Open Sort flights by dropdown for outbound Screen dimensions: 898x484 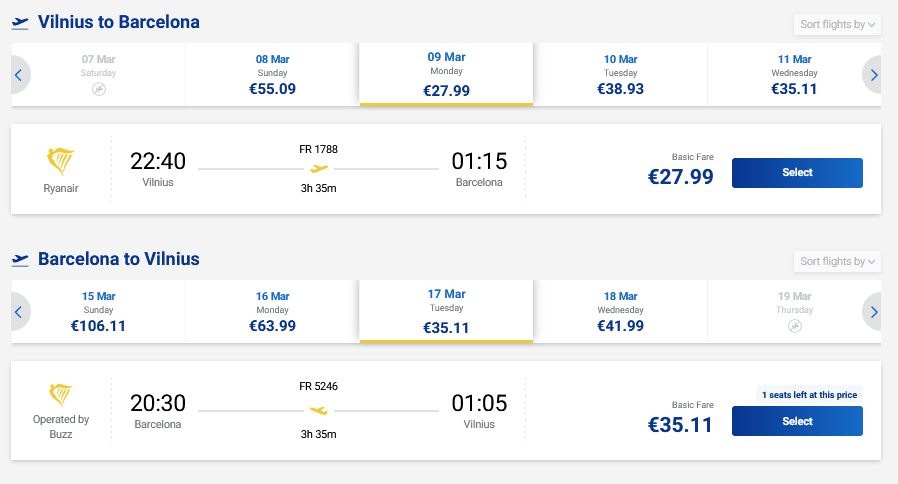tap(837, 24)
